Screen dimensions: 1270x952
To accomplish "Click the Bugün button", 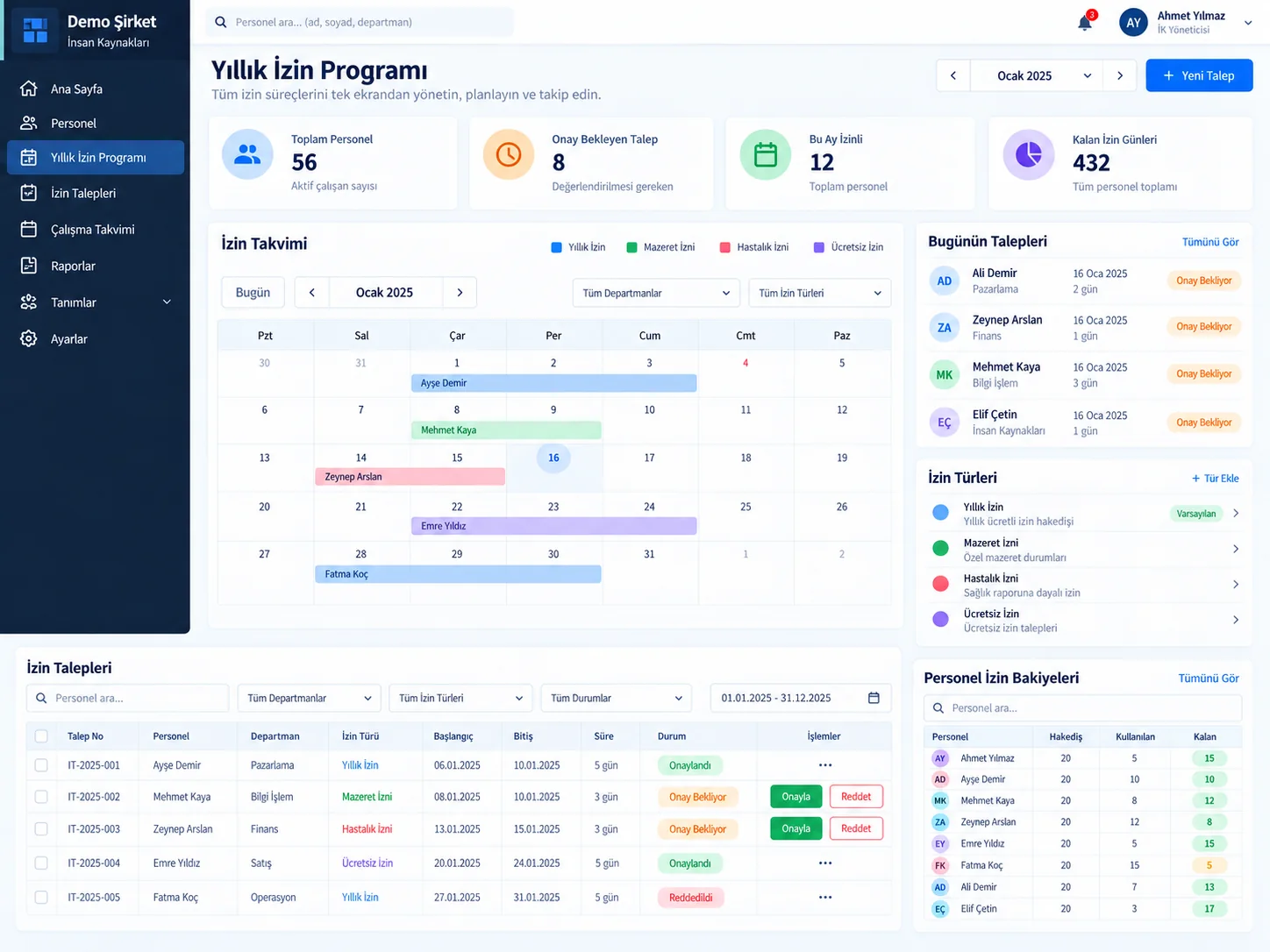I will [x=253, y=293].
